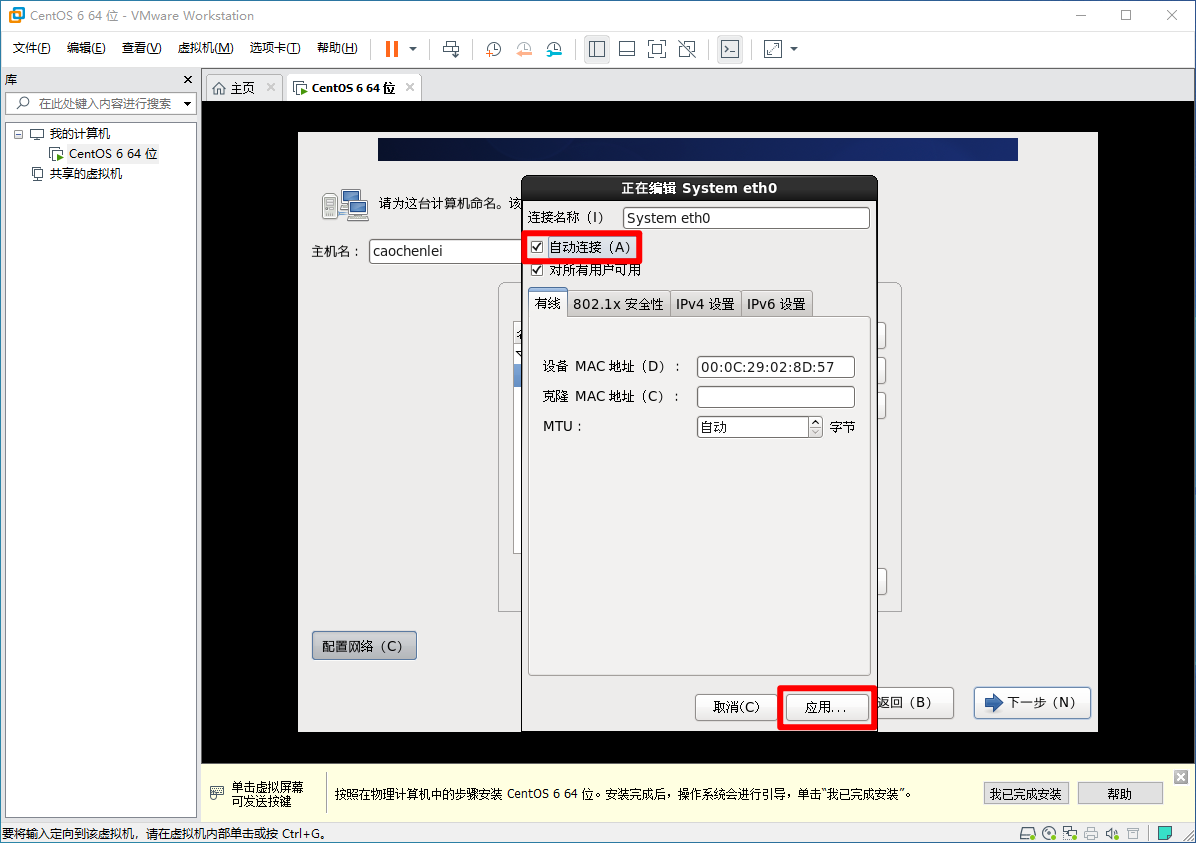
Task: Open the teal message log note icon
Action: (1165, 833)
